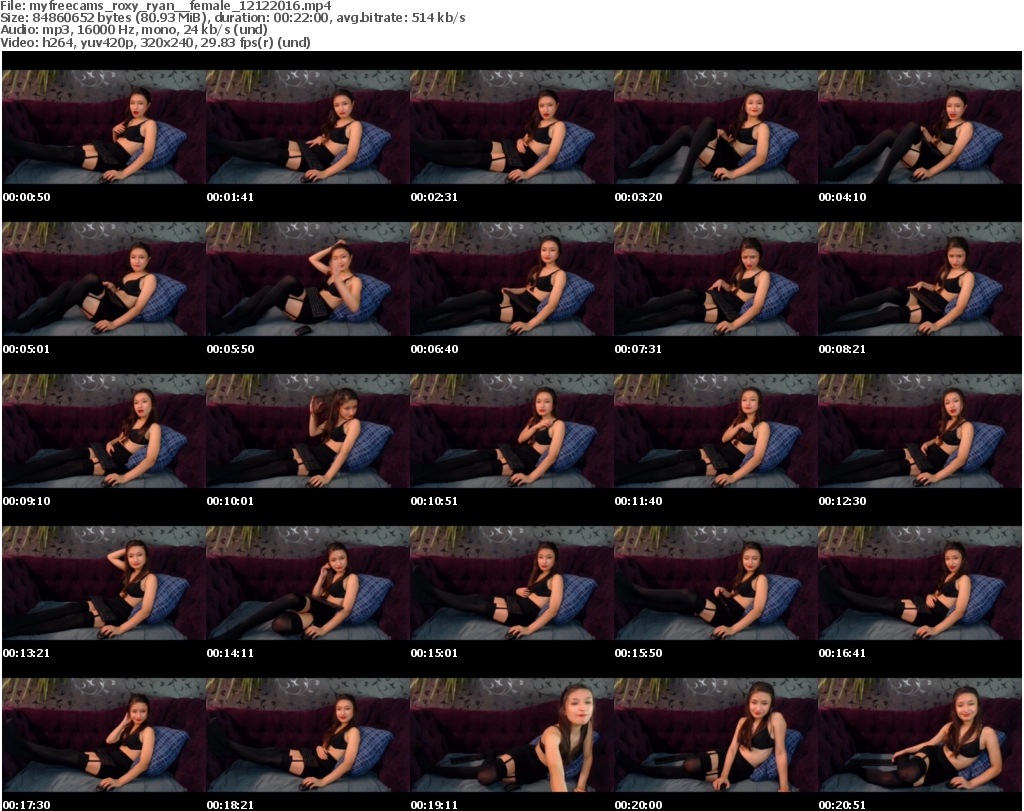Click the caption reading 00:15:01
The image size is (1024, 811).
click(434, 653)
